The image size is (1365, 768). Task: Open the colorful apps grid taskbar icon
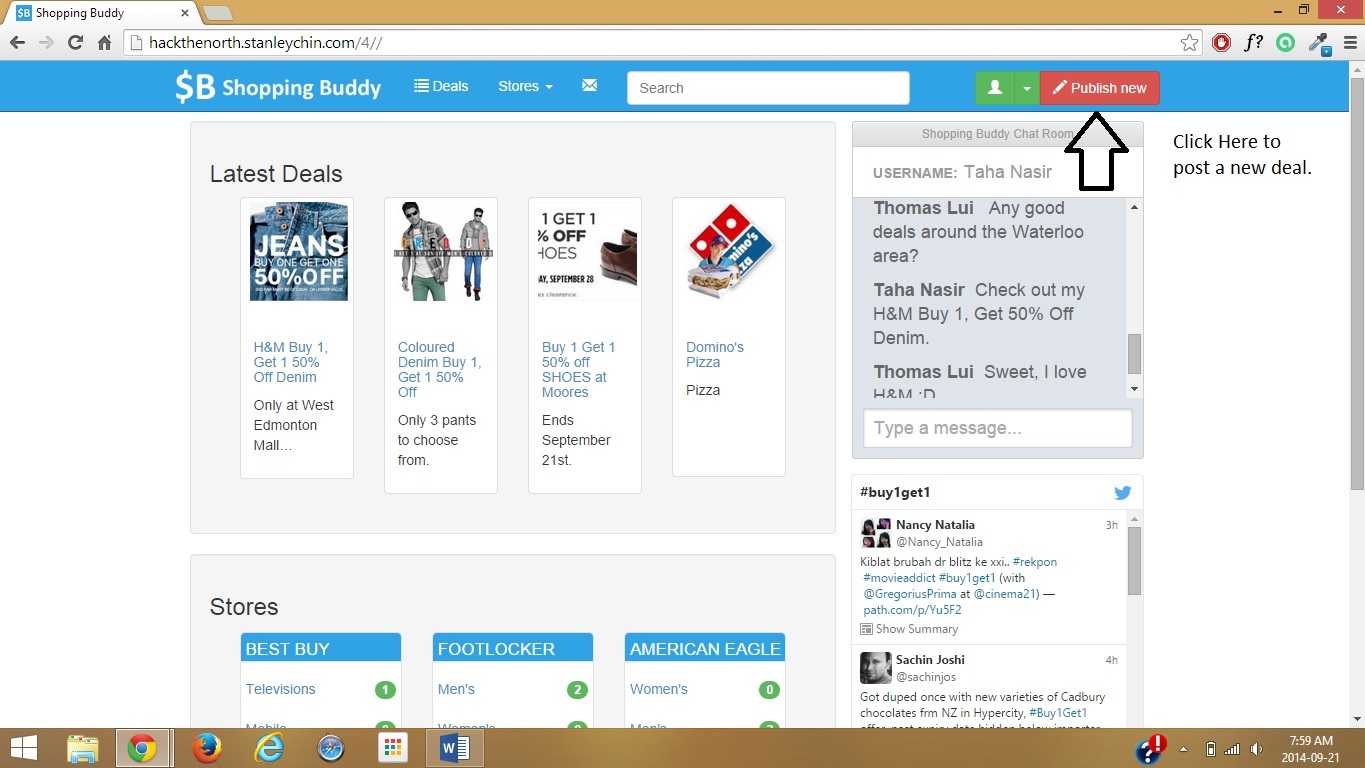(x=393, y=748)
